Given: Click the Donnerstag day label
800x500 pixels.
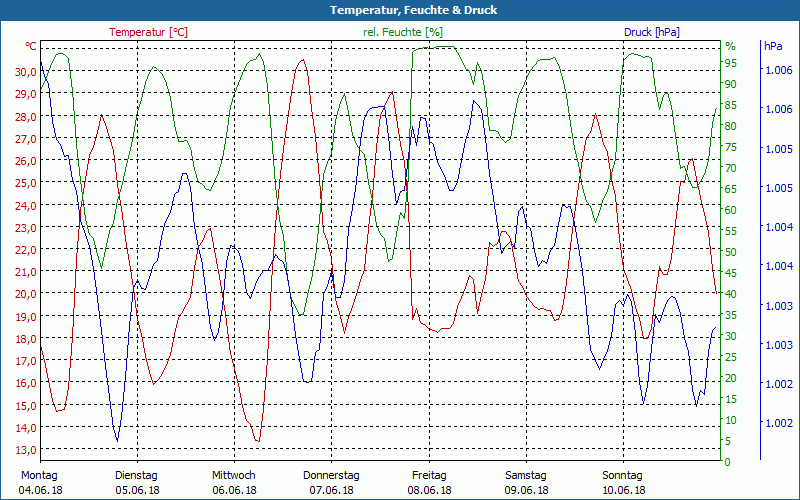Looking at the screenshot, I should pyautogui.click(x=331, y=475).
